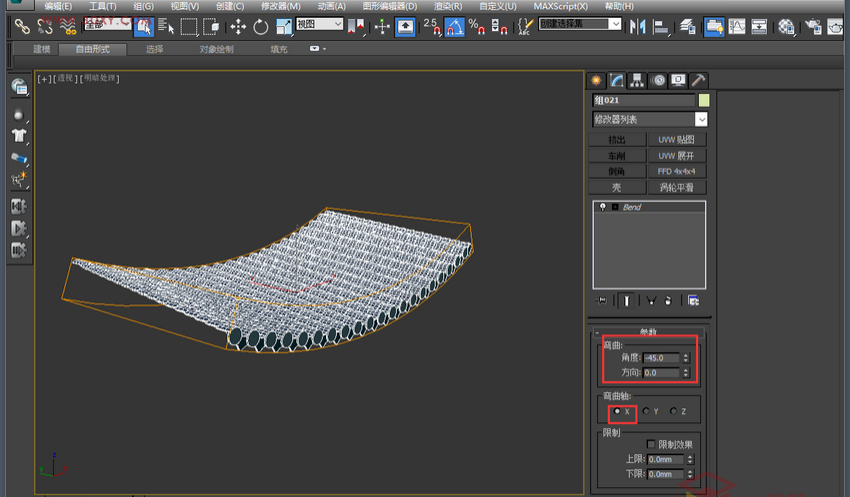Select the Y bend axis radio button
850x497 pixels.
(x=647, y=411)
